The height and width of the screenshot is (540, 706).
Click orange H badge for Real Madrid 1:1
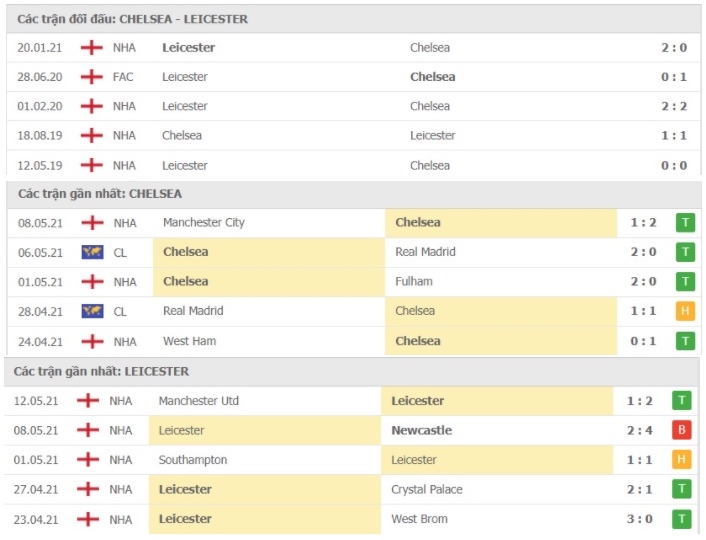(x=685, y=311)
